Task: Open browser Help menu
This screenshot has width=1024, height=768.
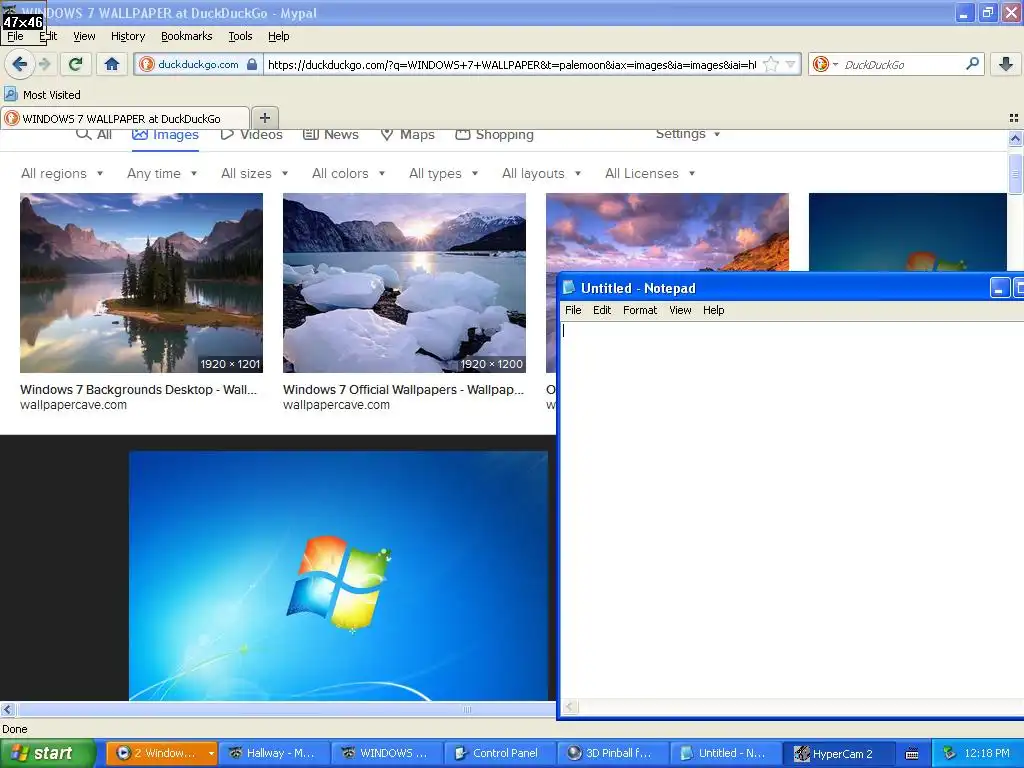Action: click(278, 36)
